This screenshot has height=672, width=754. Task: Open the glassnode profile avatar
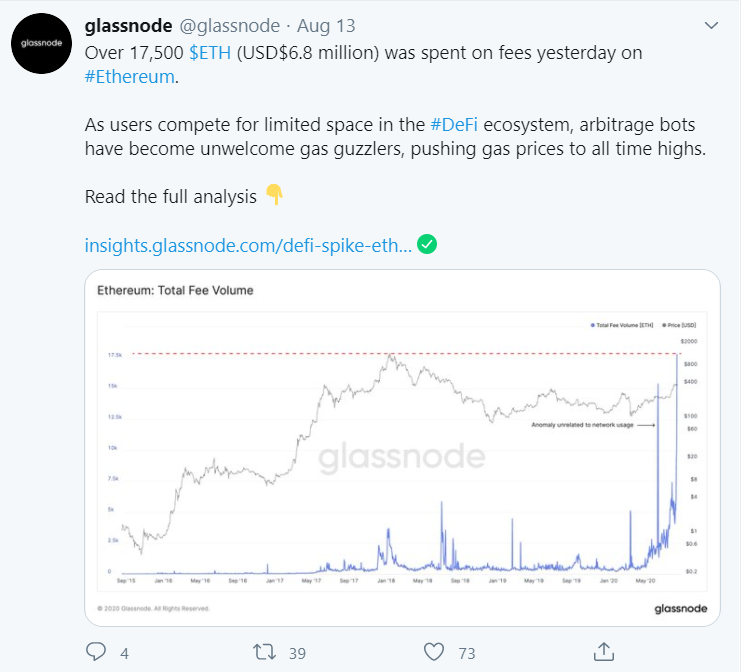click(x=40, y=46)
